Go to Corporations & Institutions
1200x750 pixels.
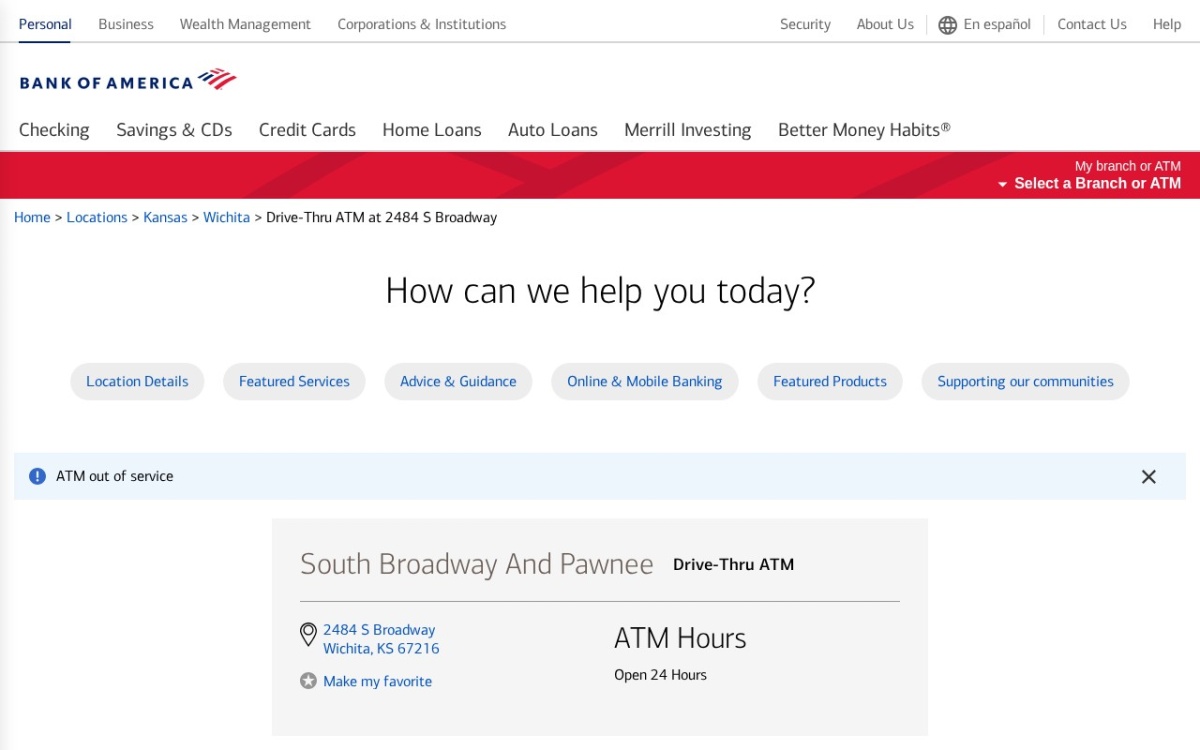422,24
